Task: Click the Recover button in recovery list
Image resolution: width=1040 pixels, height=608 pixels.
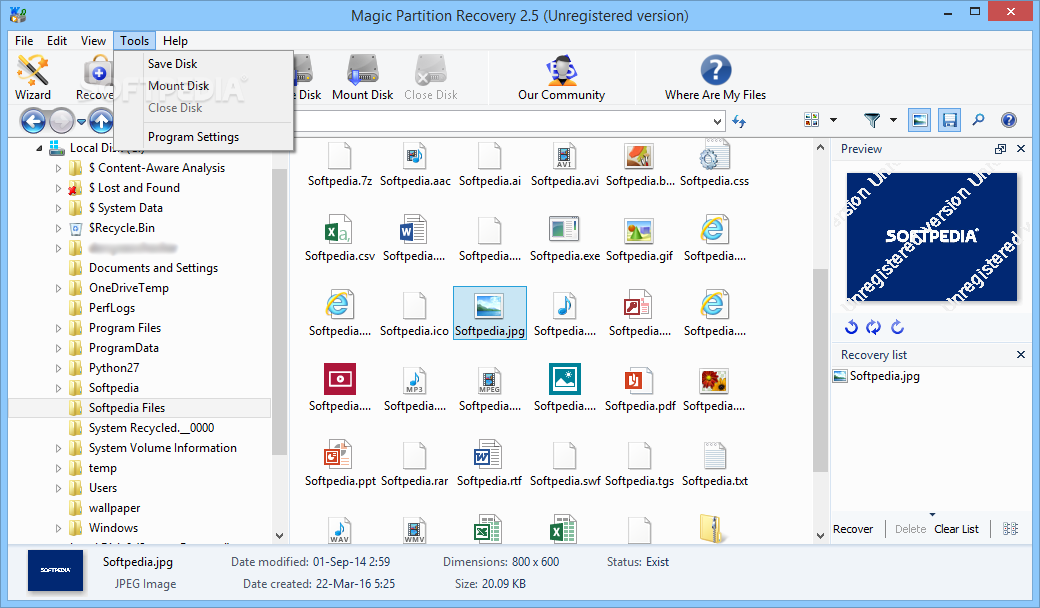Action: [x=853, y=528]
